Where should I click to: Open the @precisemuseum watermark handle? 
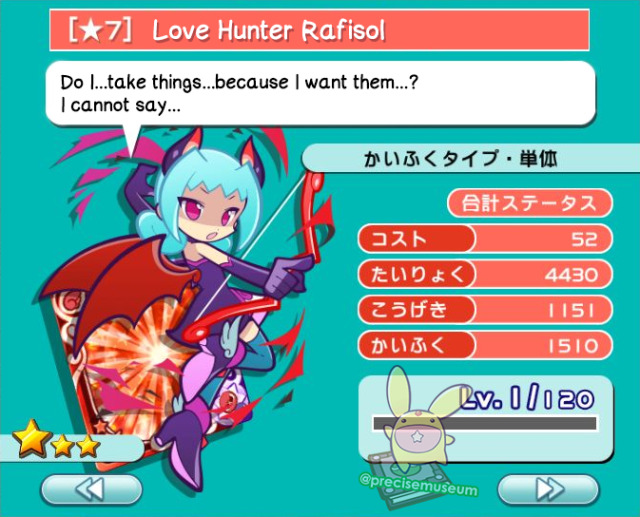[418, 484]
